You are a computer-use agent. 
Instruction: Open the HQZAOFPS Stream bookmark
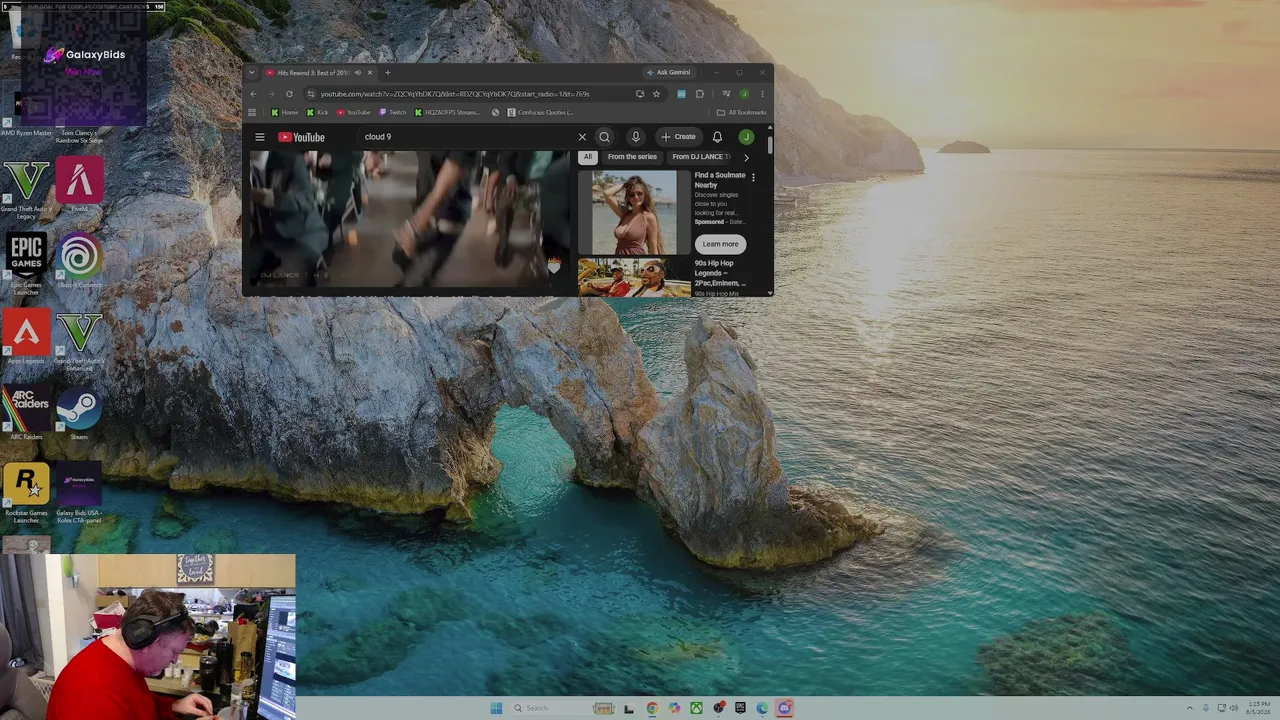[x=447, y=112]
